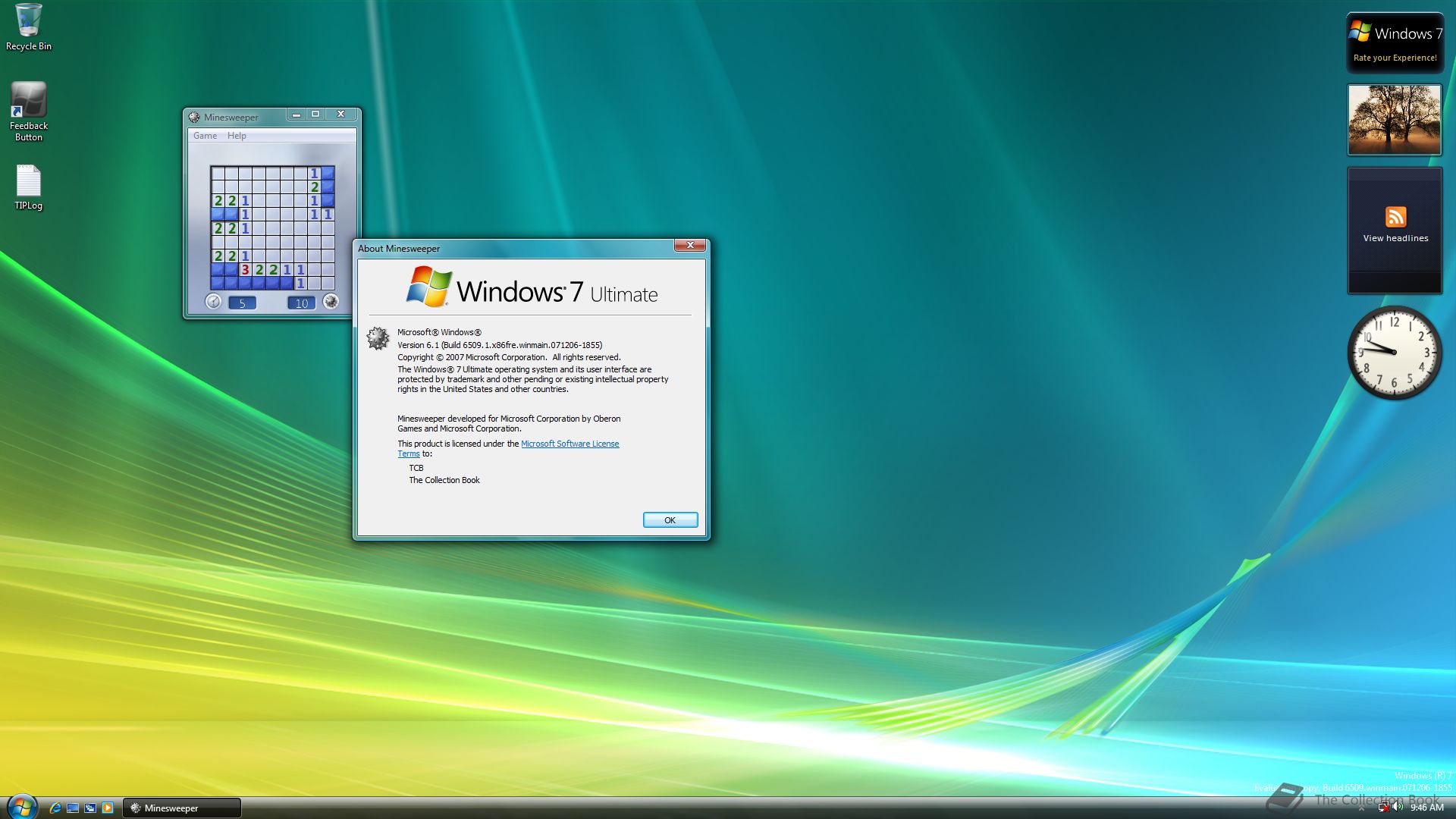The width and height of the screenshot is (1456, 819).
Task: Click Rate your Experience Windows 7 gadget
Action: point(1395,43)
